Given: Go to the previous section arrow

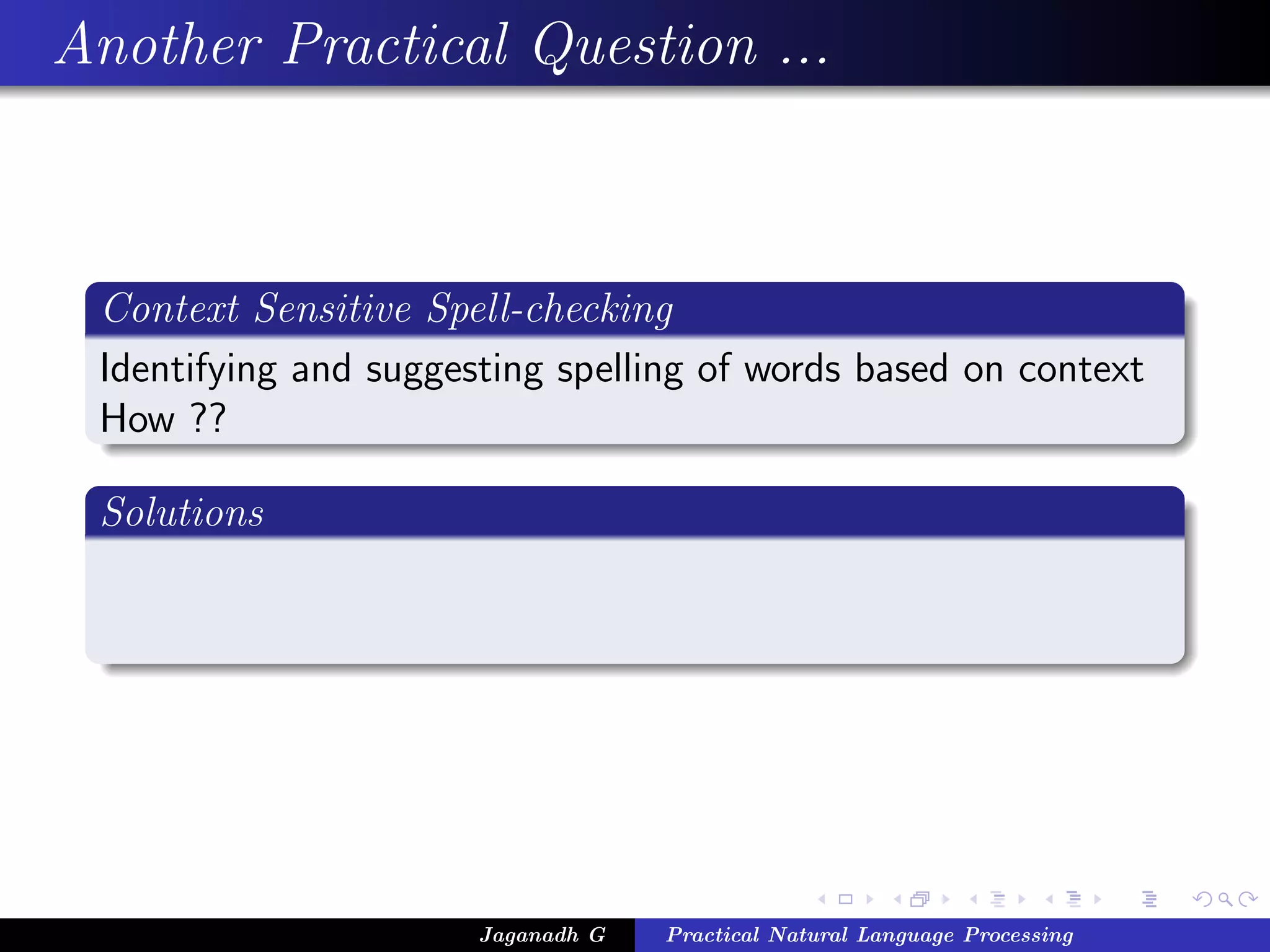Looking at the screenshot, I should pyautogui.click(x=1049, y=899).
